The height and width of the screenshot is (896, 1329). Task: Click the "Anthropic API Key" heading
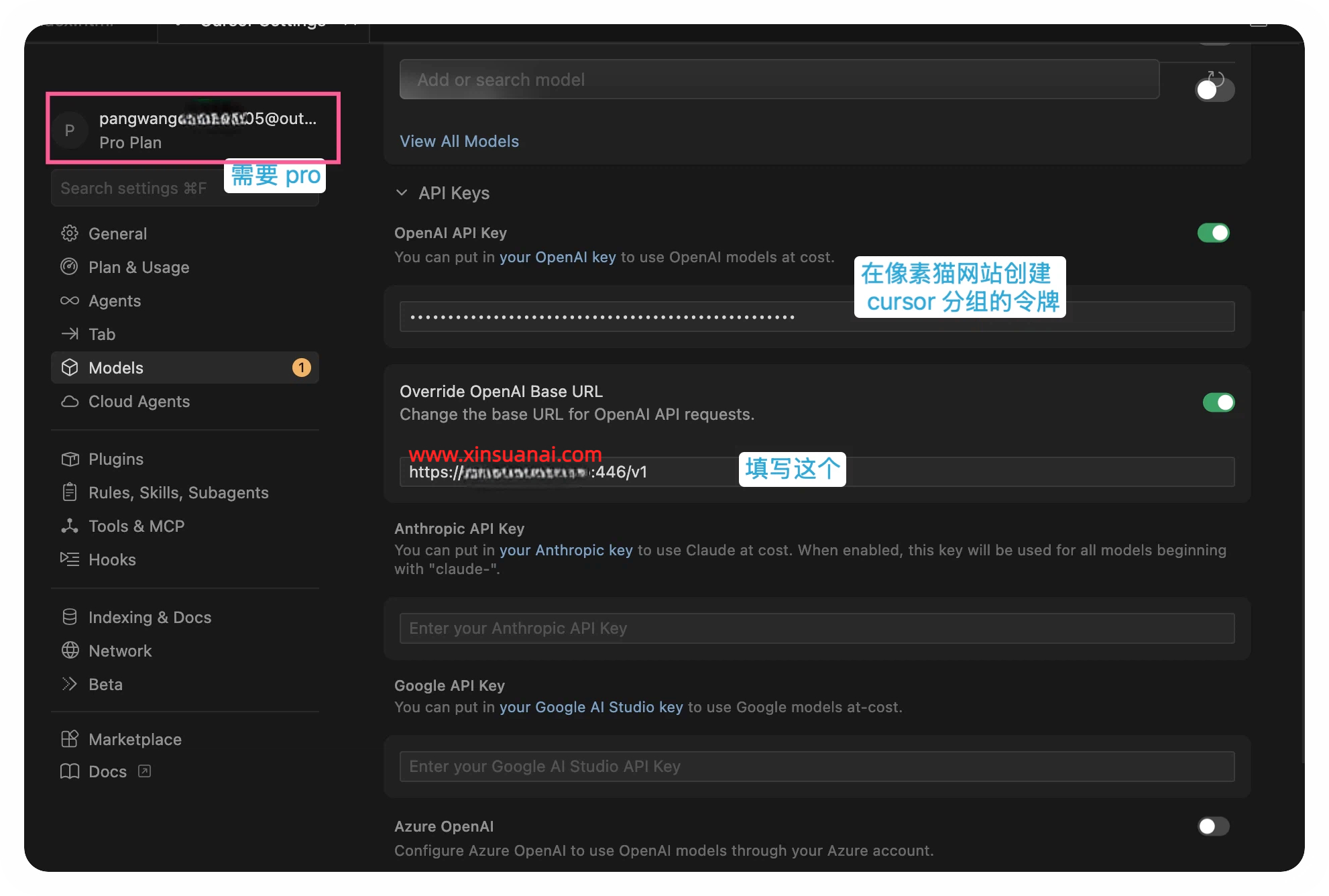coord(459,528)
